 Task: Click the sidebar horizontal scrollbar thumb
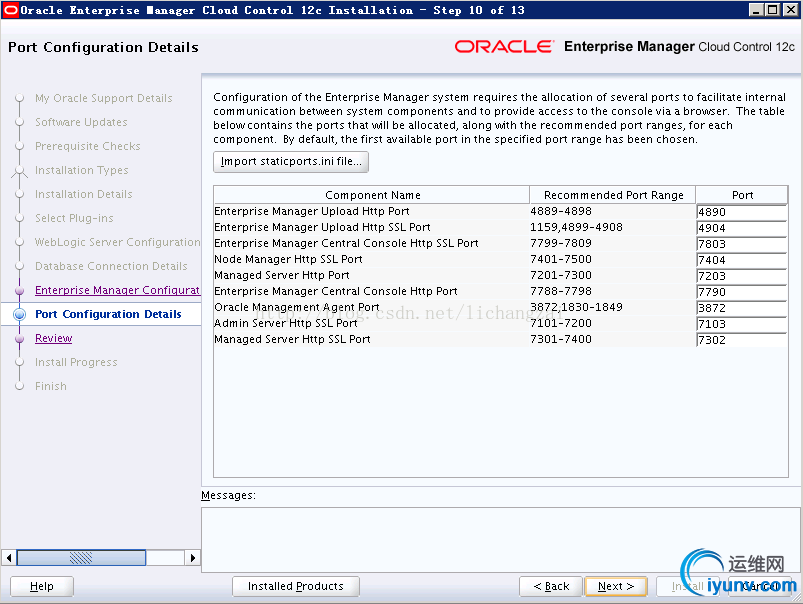coord(81,557)
